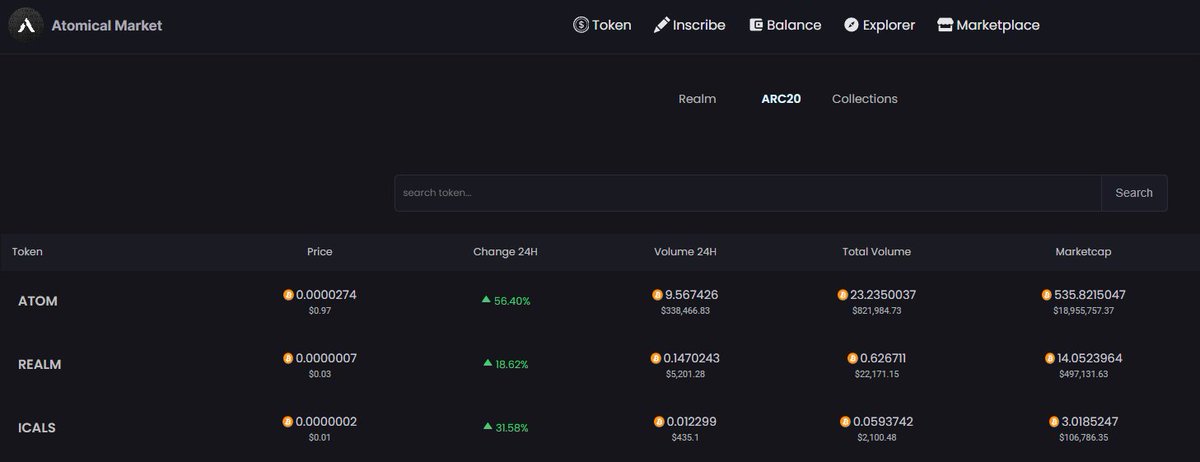Sort by the Change 24H column header
Image resolution: width=1200 pixels, height=462 pixels.
coord(505,252)
